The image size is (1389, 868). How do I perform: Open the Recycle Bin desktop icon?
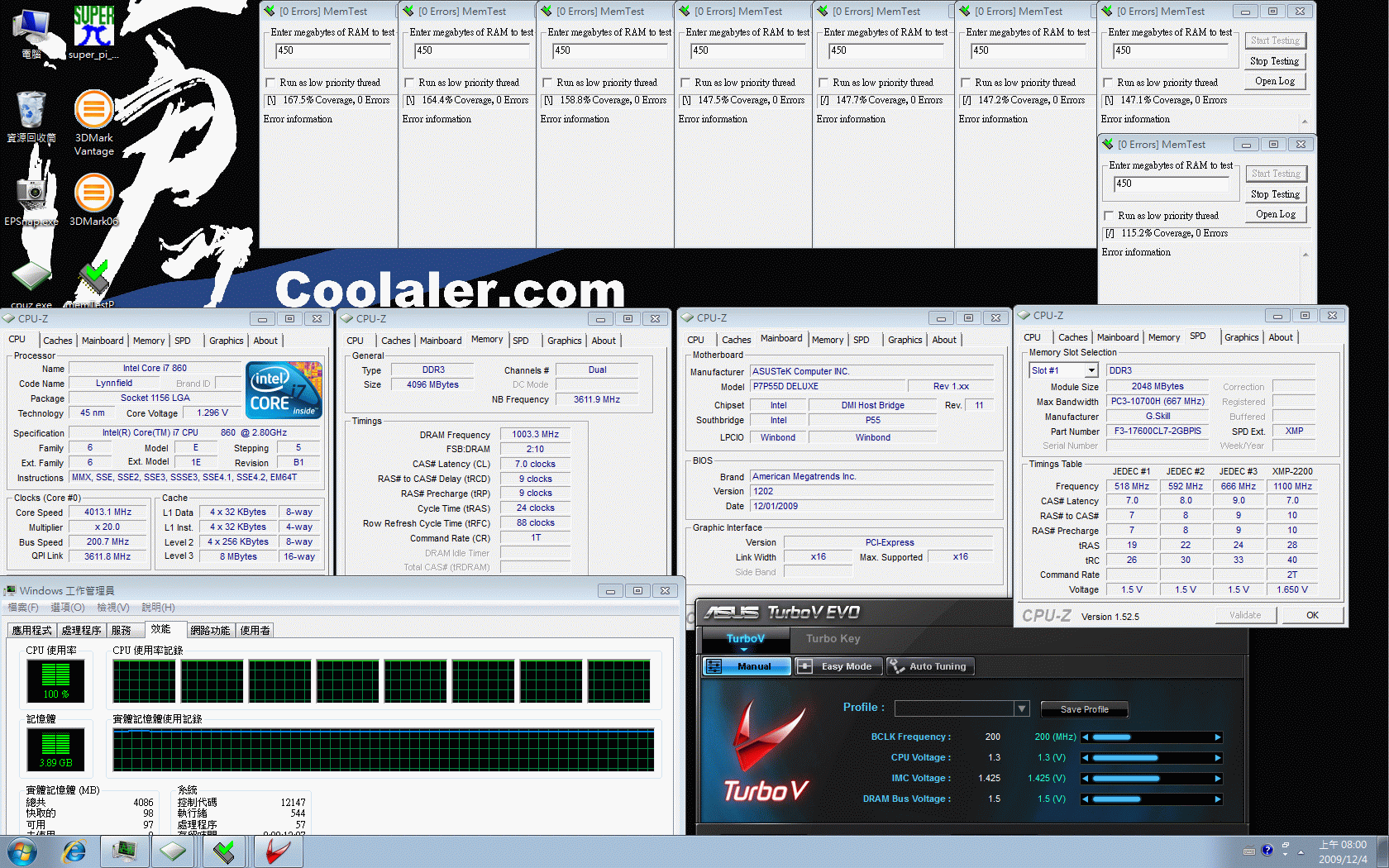point(31,117)
